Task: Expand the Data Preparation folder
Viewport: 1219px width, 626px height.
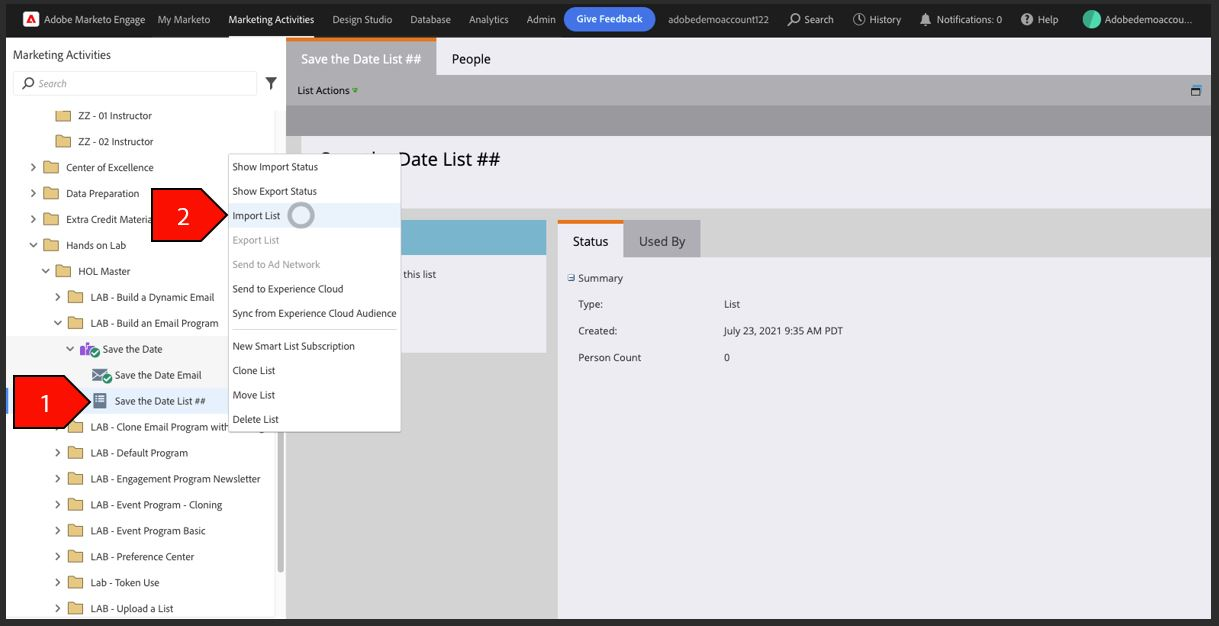Action: 33,194
